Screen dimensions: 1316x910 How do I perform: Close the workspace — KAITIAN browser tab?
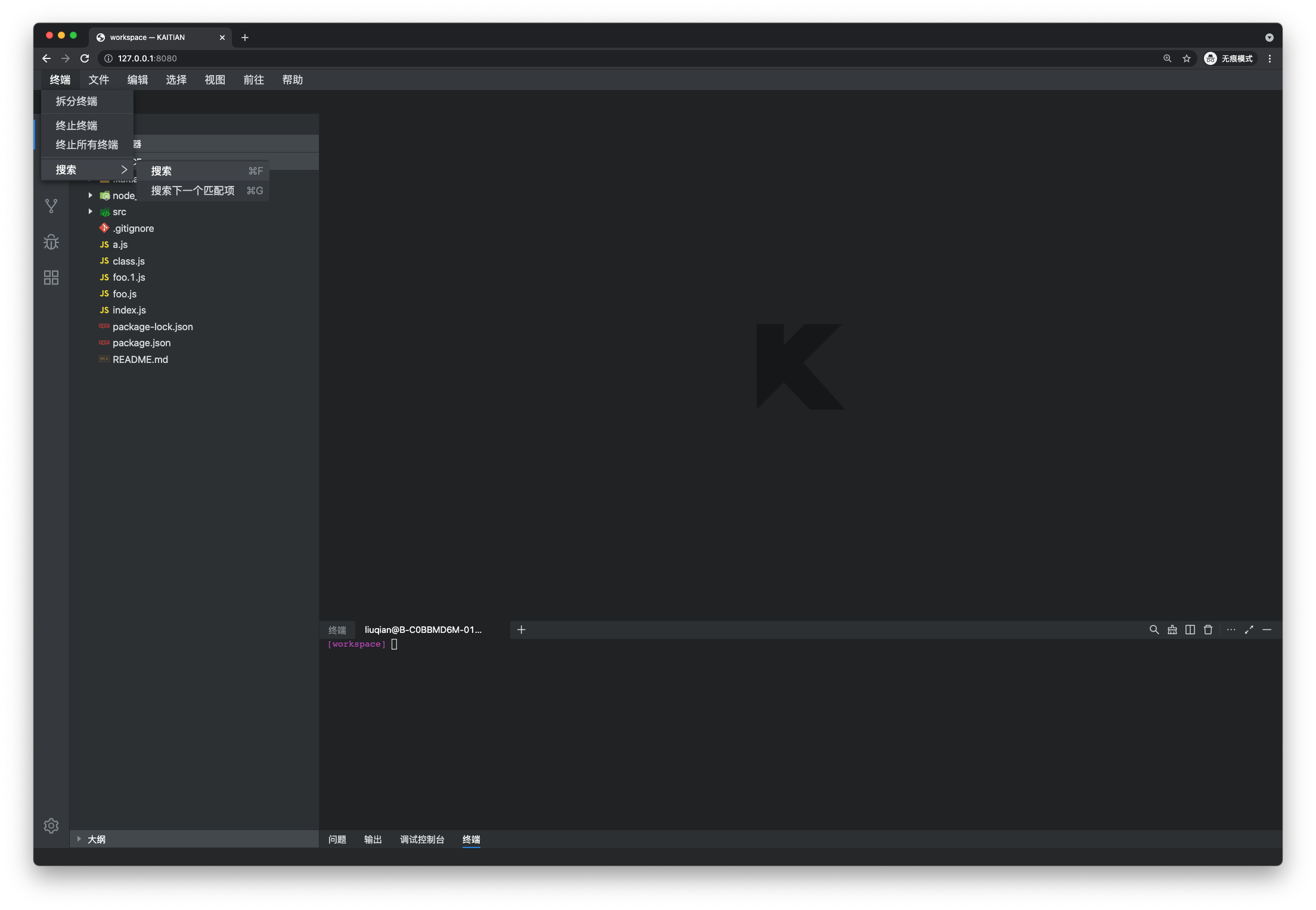click(x=222, y=38)
